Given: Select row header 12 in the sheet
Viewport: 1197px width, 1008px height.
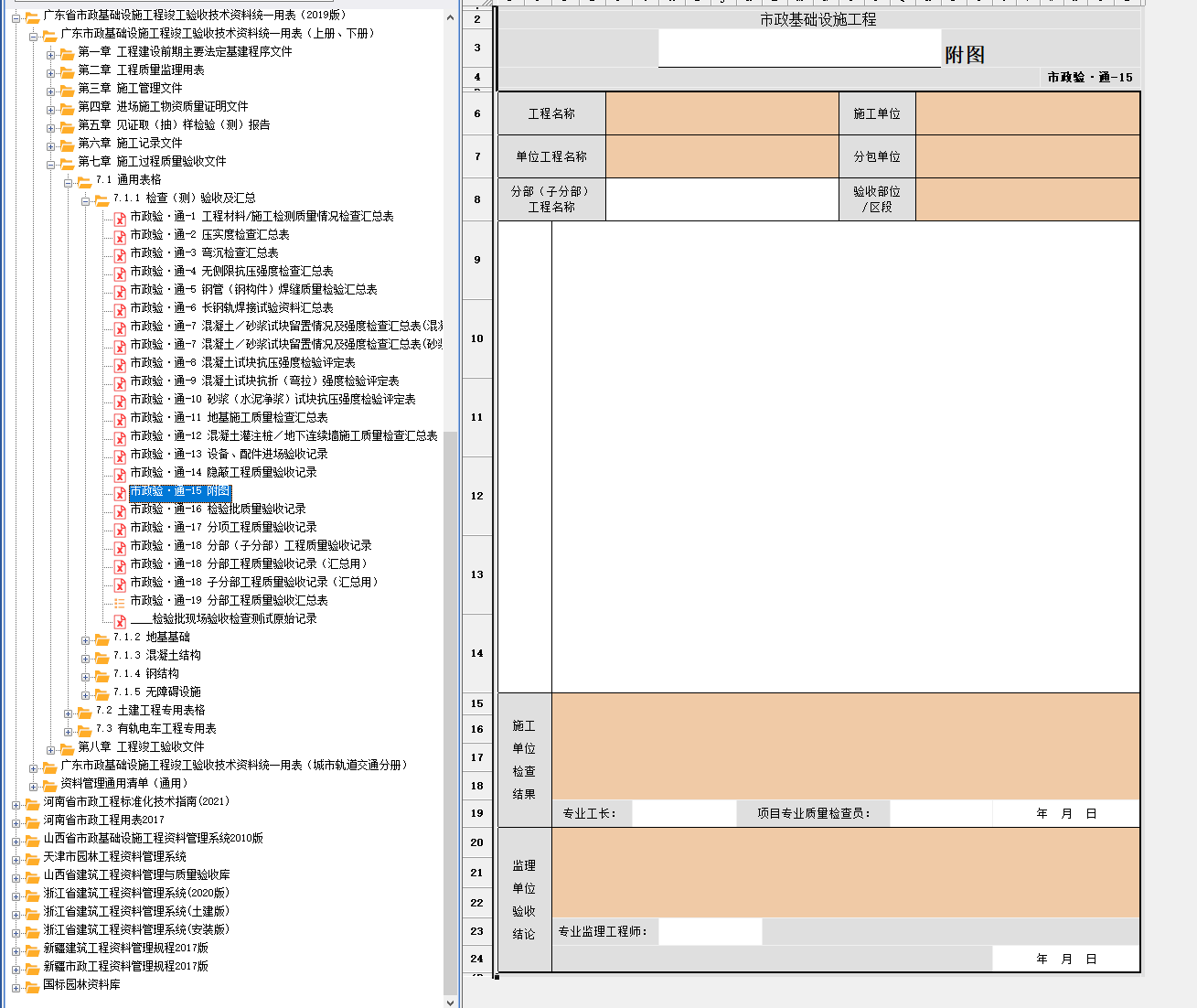Looking at the screenshot, I should (476, 496).
